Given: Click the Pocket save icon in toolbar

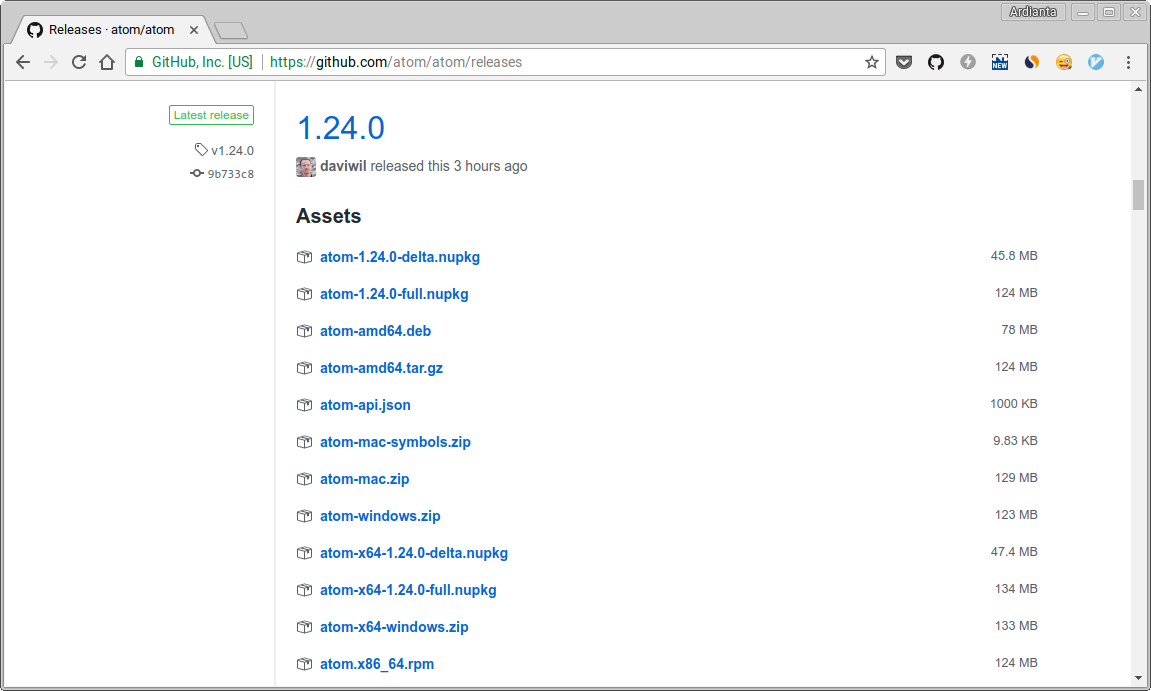Looking at the screenshot, I should click(904, 62).
